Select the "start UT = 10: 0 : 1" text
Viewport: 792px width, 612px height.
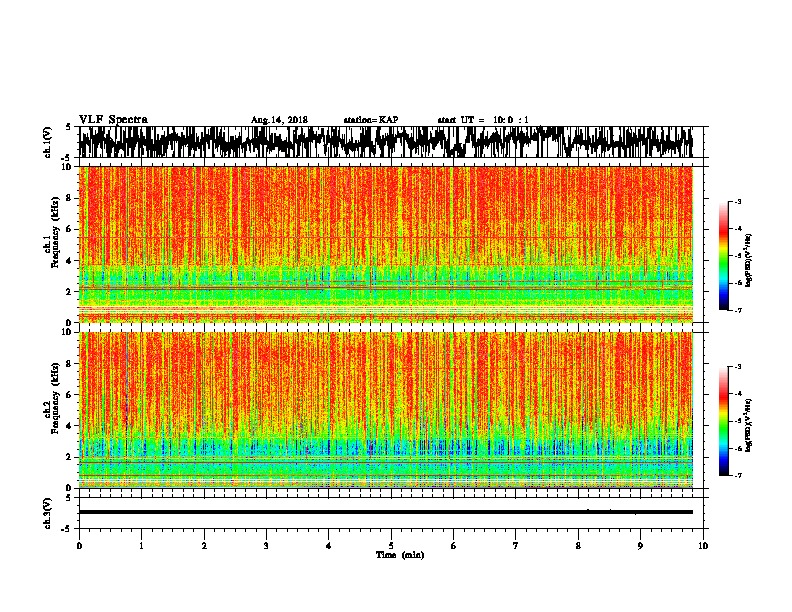[x=483, y=120]
